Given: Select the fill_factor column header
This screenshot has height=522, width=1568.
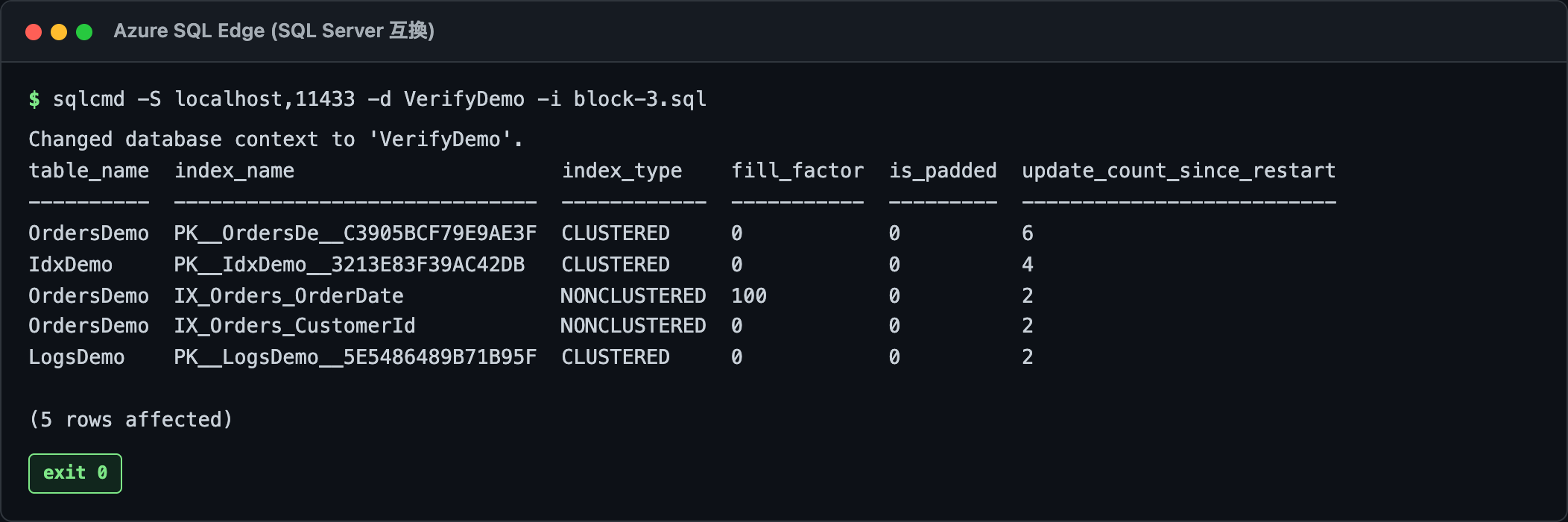Looking at the screenshot, I should [797, 171].
